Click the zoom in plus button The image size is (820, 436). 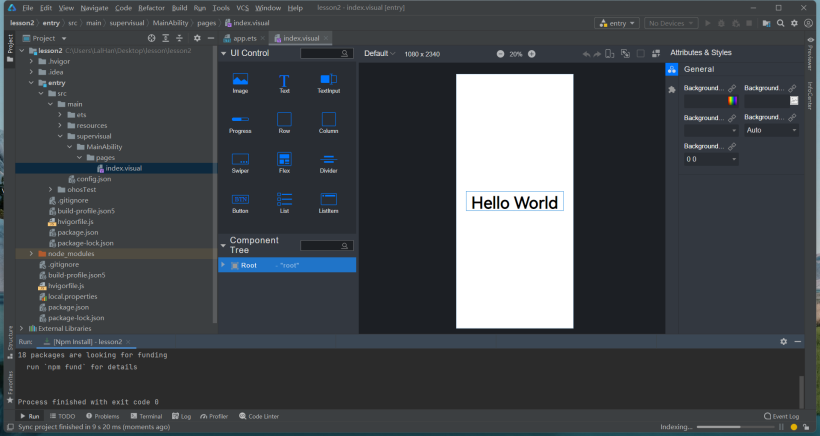tap(531, 54)
